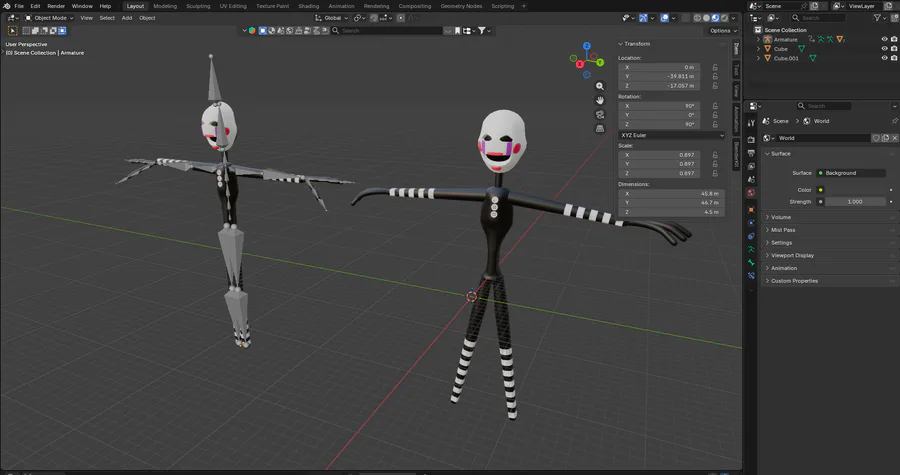Expand the Armature tree item in outliner
This screenshot has height=475, width=900.
tap(758, 40)
